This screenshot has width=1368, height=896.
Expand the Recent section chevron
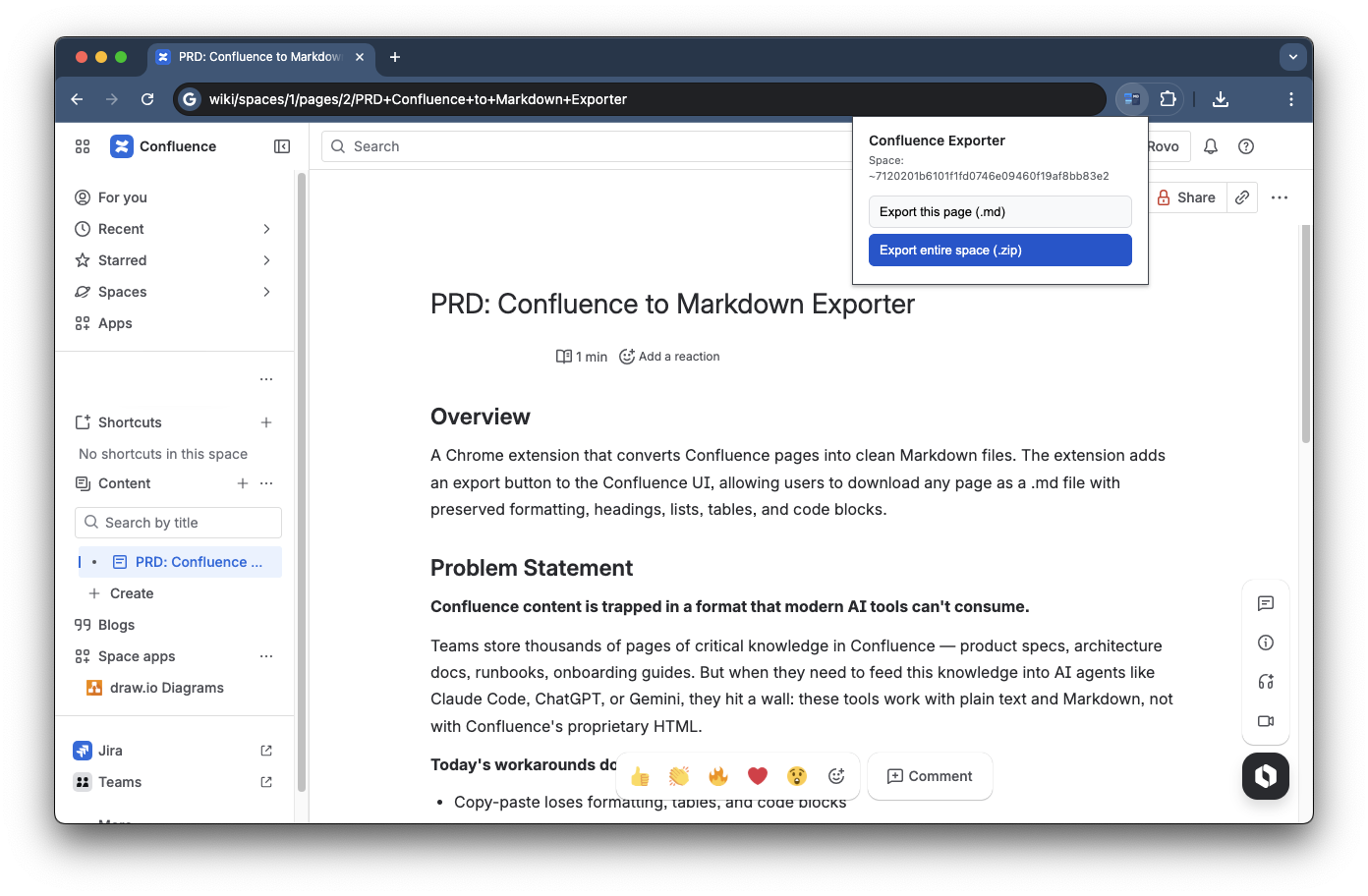[x=266, y=228]
